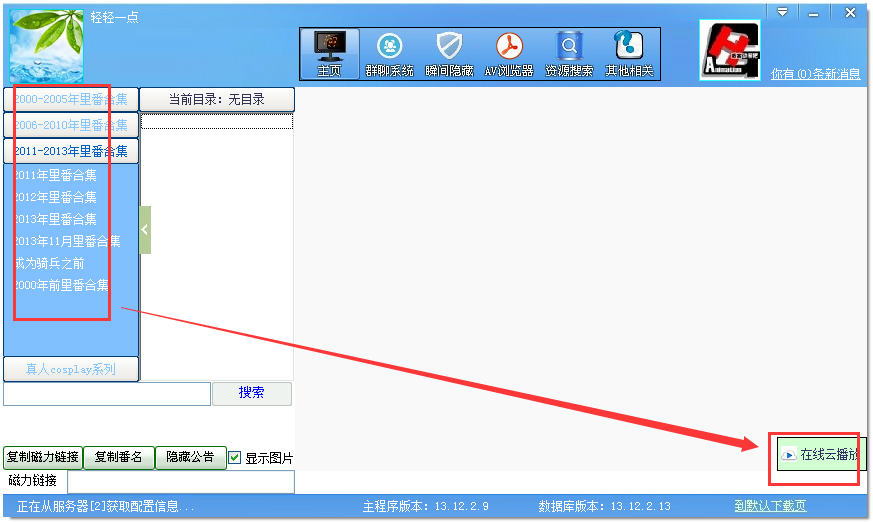
Task: Collapse the left panel with green arrow
Action: [145, 230]
